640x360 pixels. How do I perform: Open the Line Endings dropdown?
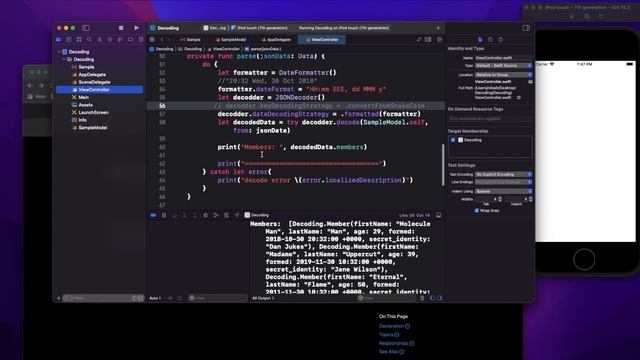tap(504, 182)
